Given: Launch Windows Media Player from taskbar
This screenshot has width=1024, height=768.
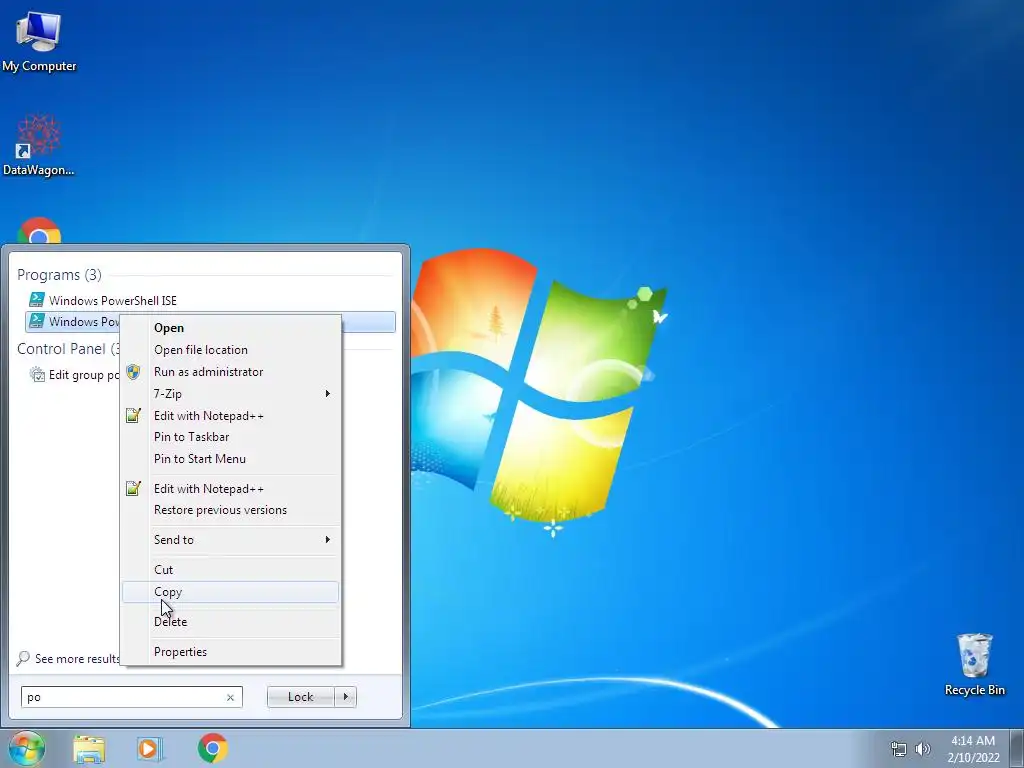Looking at the screenshot, I should click(150, 749).
